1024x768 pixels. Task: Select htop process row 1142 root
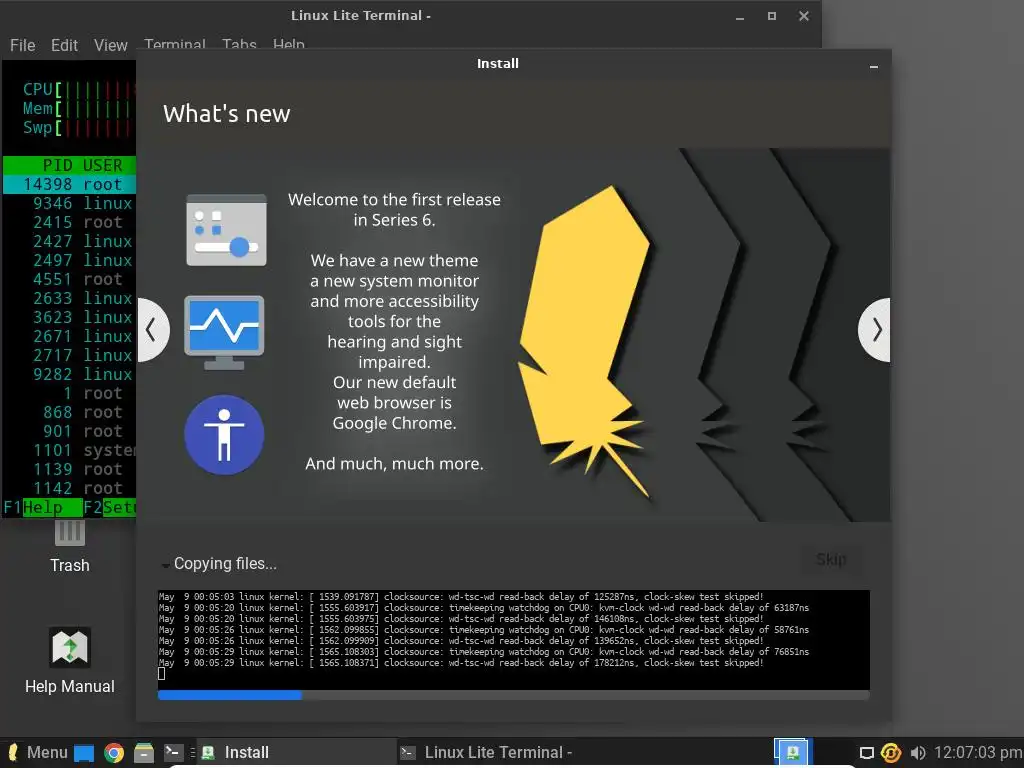point(69,488)
